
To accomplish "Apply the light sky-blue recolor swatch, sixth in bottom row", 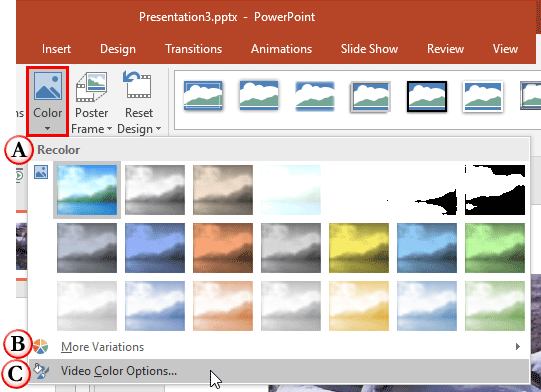I will pyautogui.click(x=427, y=306).
